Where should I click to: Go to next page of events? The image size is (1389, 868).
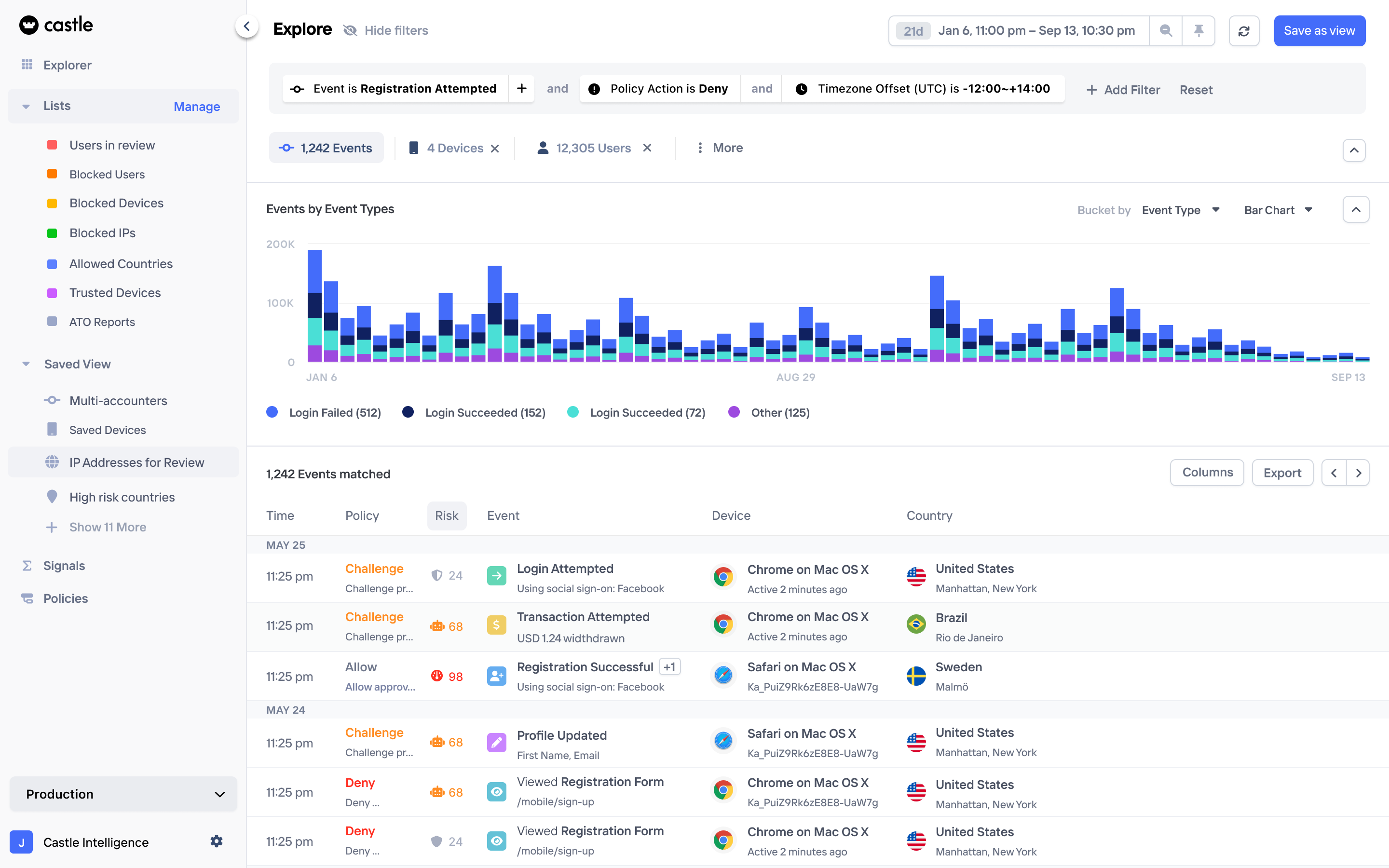pos(1358,473)
